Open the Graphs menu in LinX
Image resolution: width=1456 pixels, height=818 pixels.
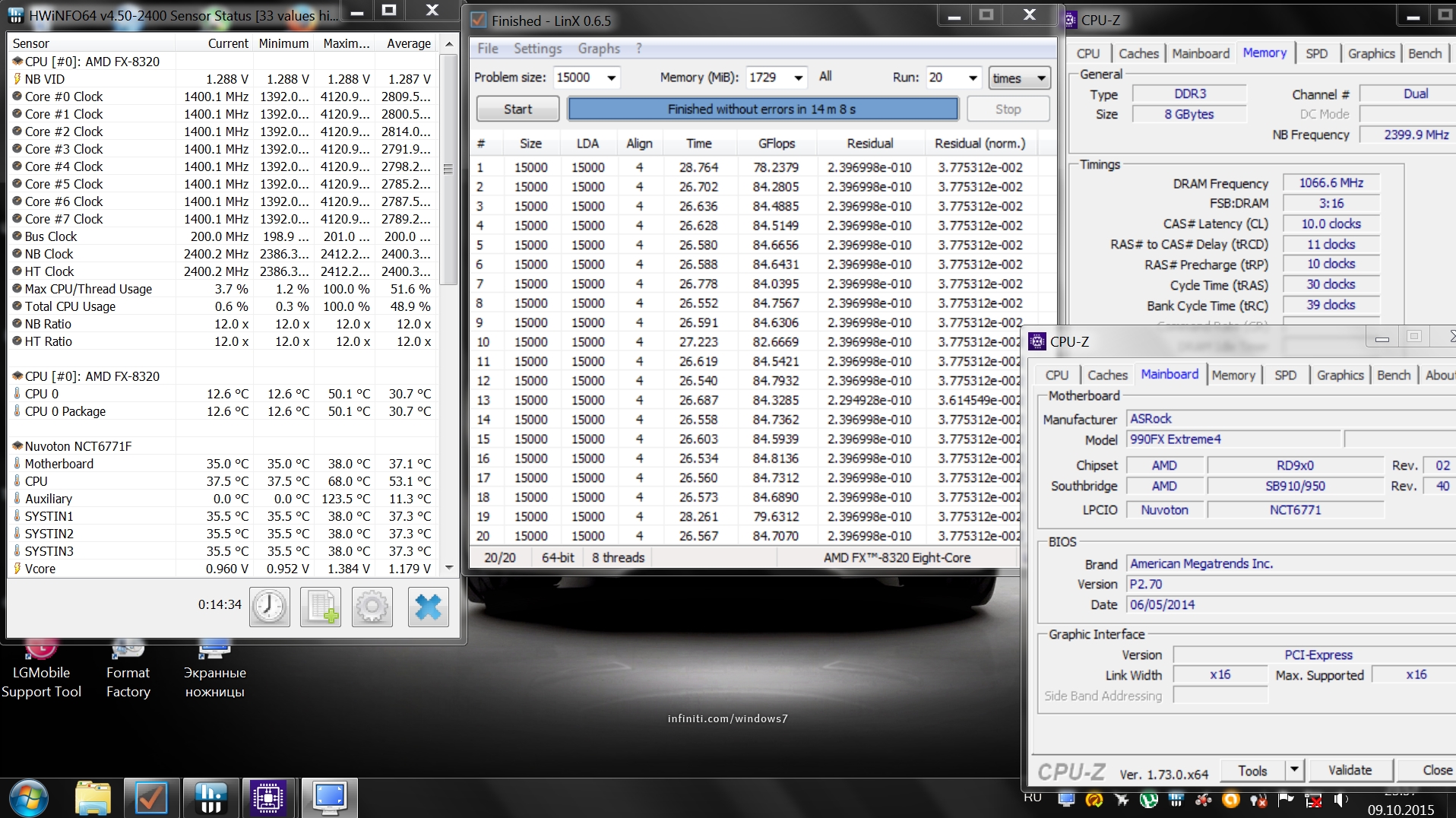point(599,49)
